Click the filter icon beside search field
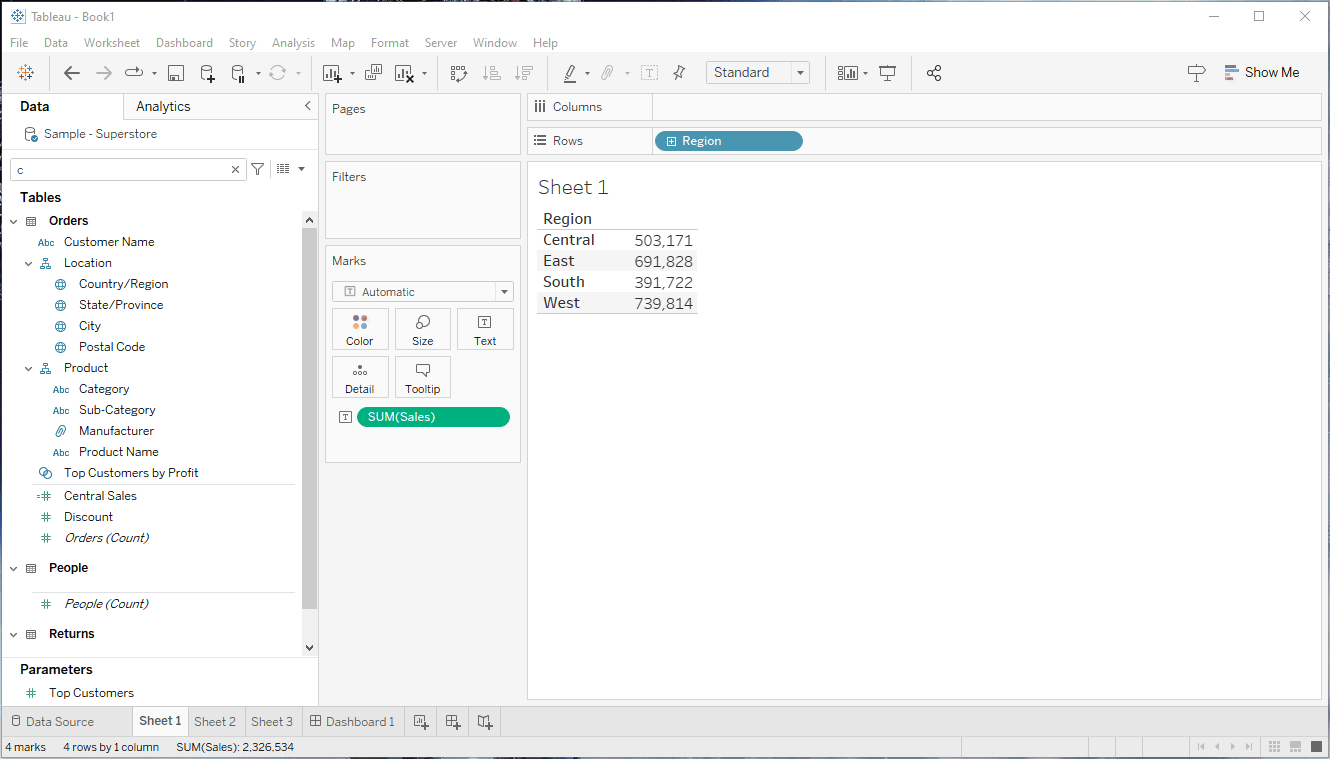The image size is (1330, 759). (257, 169)
